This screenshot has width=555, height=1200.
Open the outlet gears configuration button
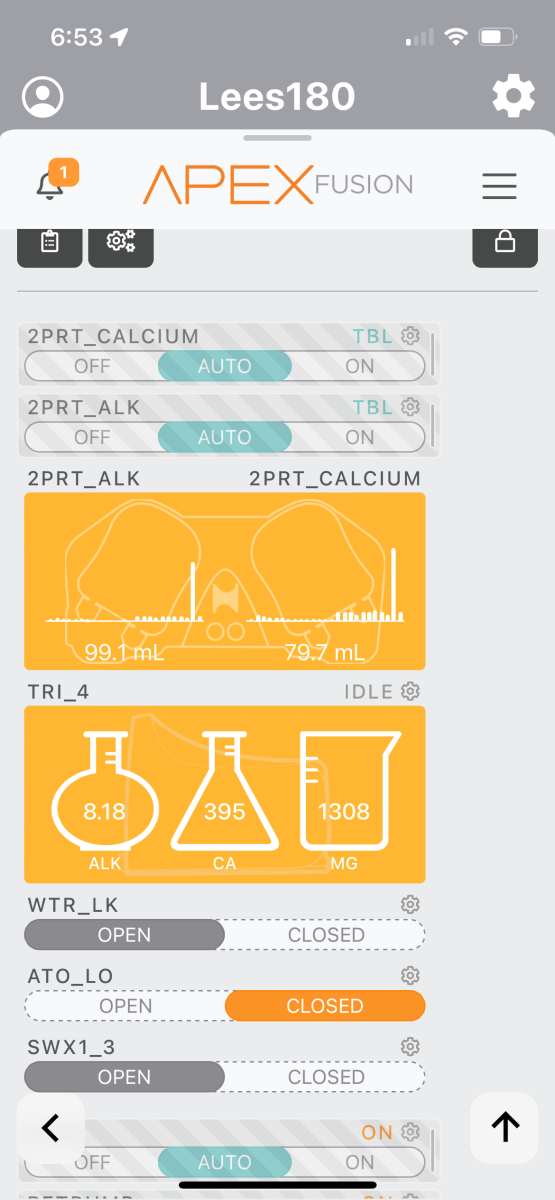pos(121,243)
